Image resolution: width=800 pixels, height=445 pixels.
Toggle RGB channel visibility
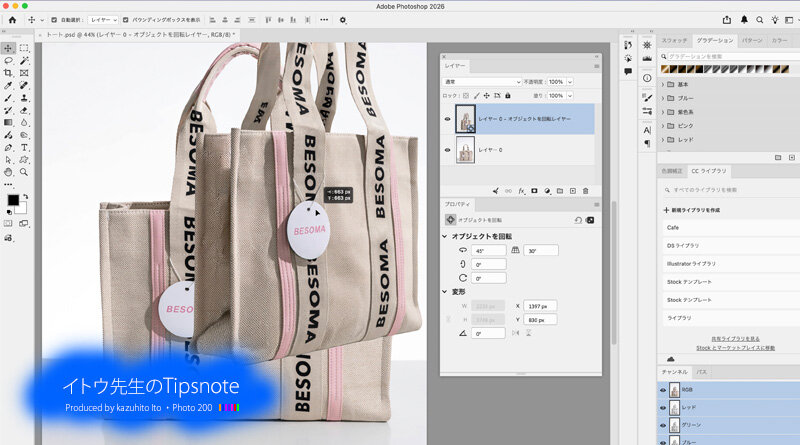click(x=663, y=390)
